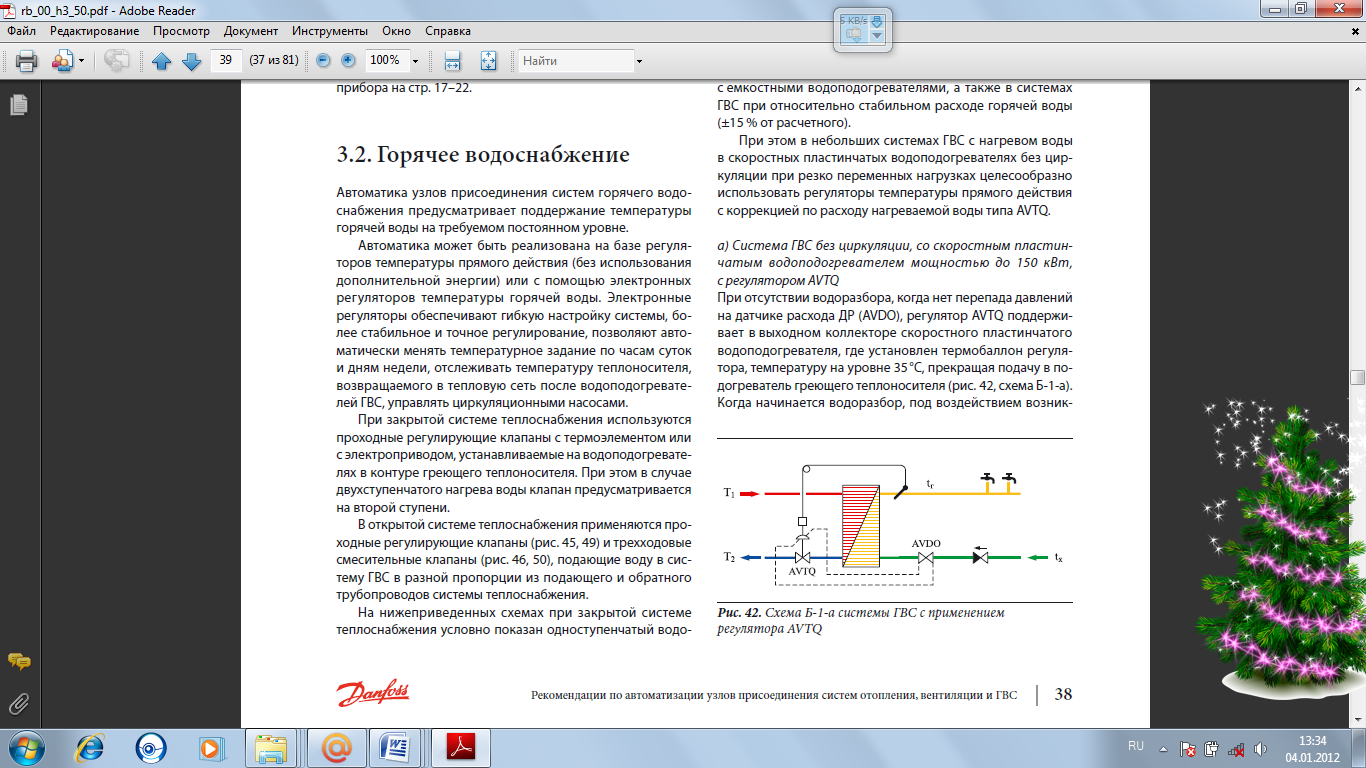Viewport: 1366px width, 768px height.
Task: Expand the zoom percentage dropdown arrow
Action: [415, 61]
